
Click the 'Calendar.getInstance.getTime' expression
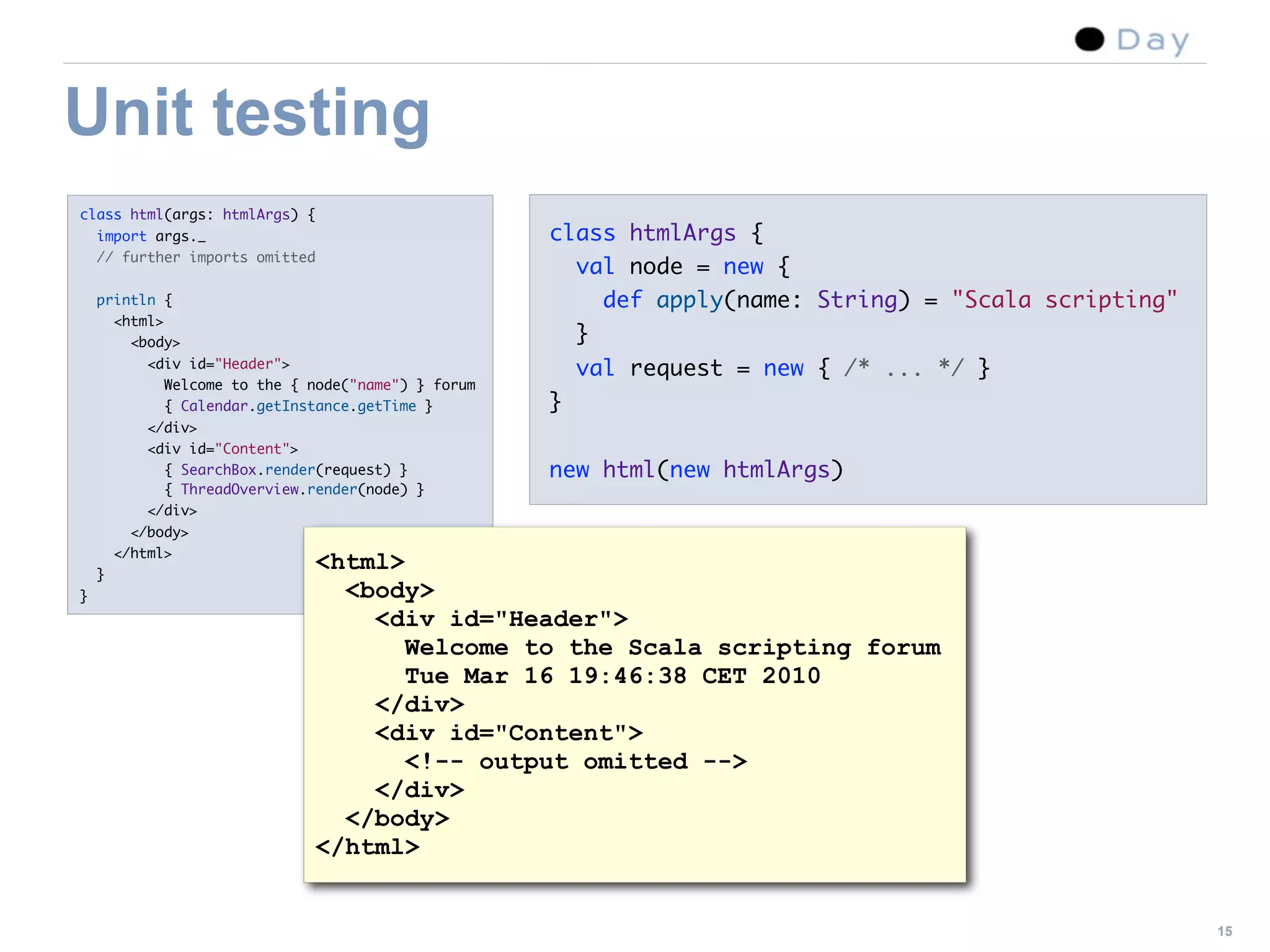(298, 407)
